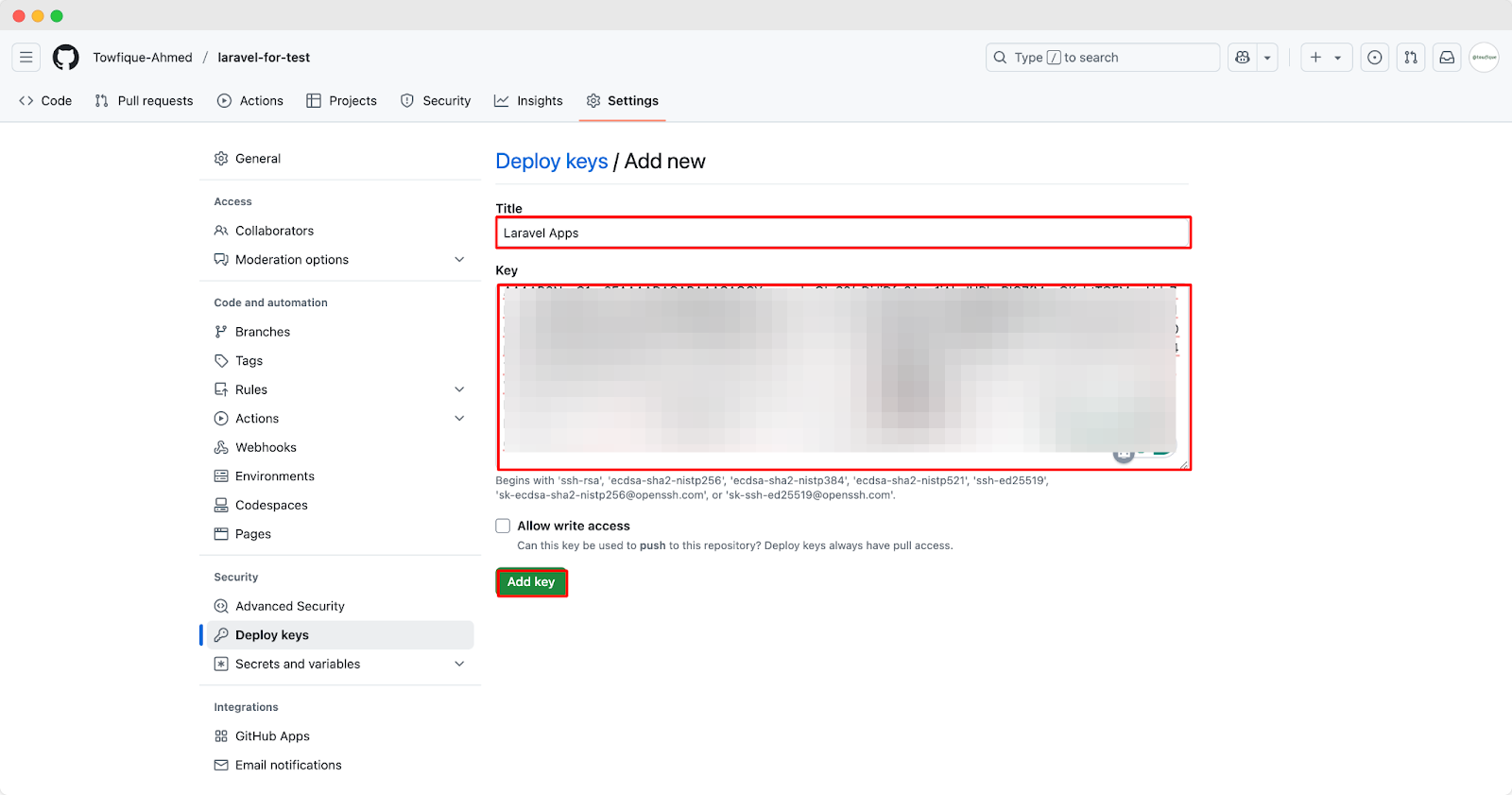This screenshot has height=795, width=1512.
Task: Enable the Allow write access checkbox
Action: point(503,526)
